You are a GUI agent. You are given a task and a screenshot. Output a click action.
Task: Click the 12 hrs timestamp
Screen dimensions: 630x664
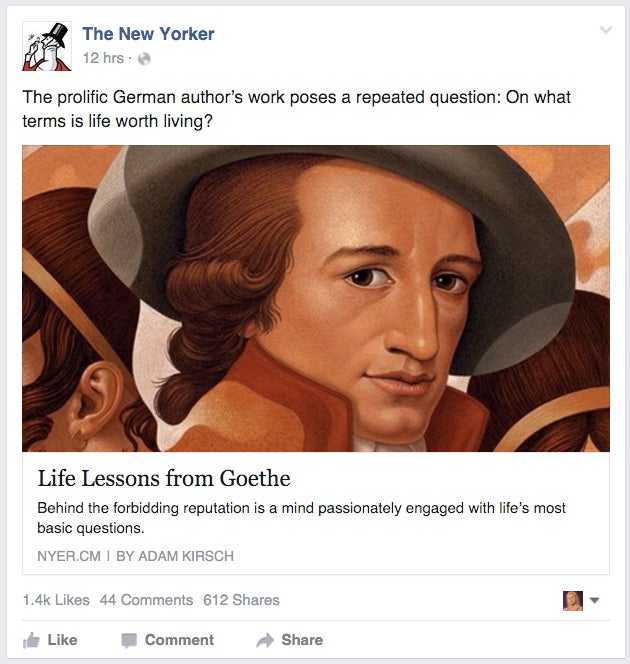103,58
